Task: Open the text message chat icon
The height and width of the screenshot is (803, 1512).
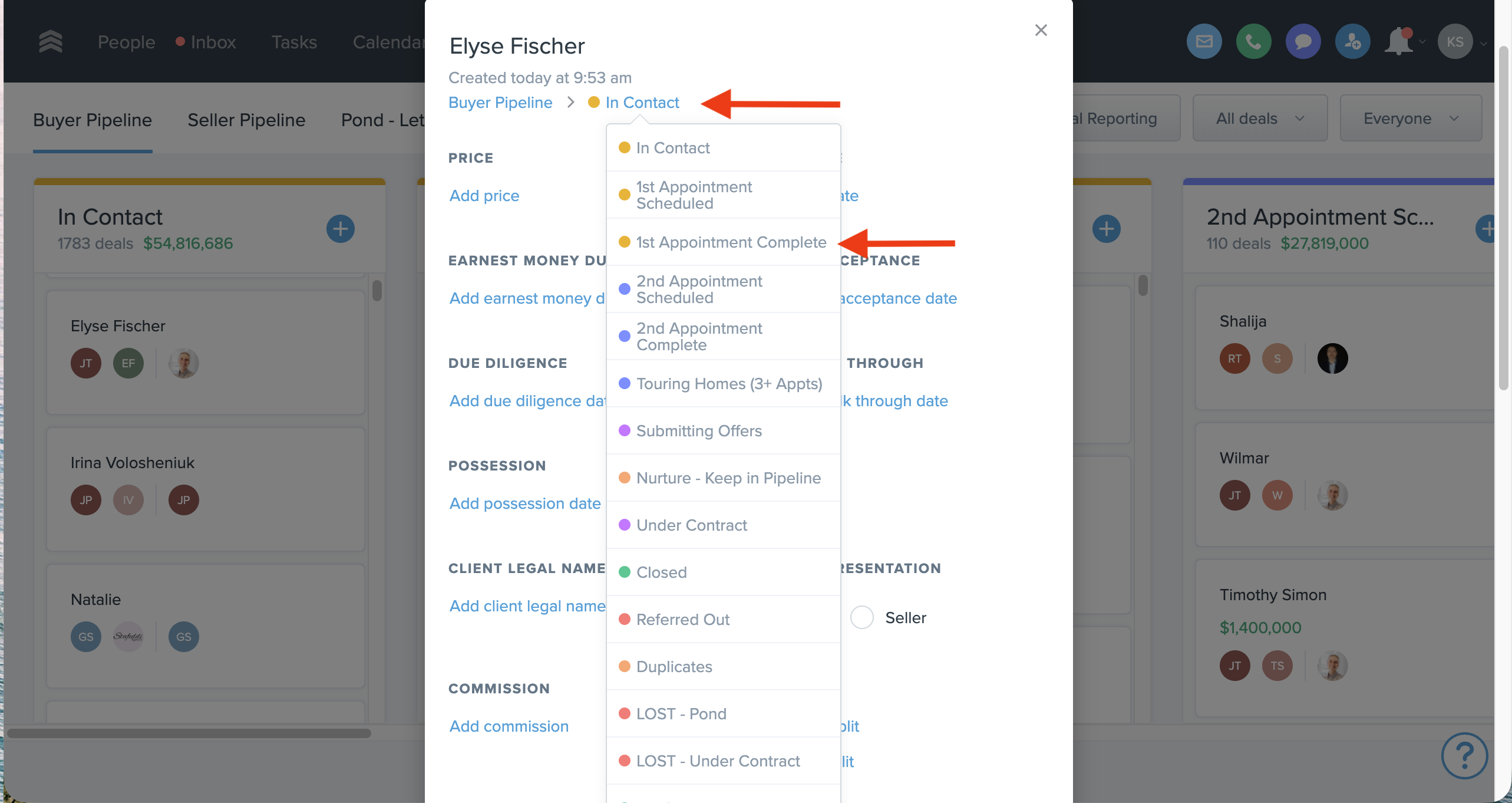Action: tap(1303, 42)
